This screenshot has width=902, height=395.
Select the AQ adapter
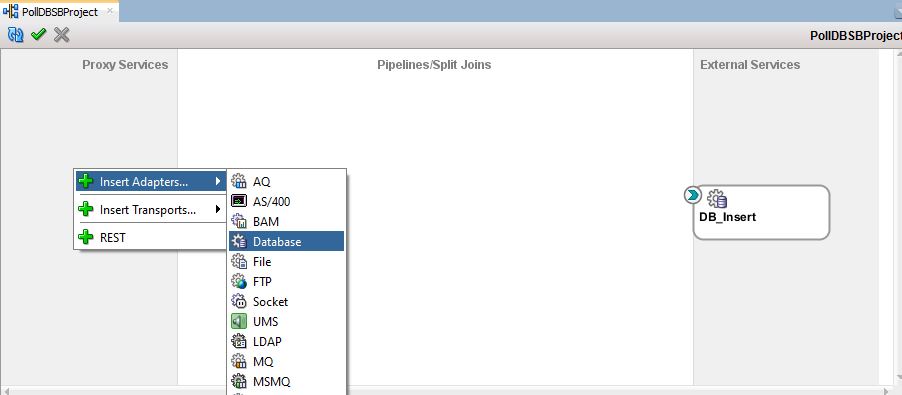286,182
